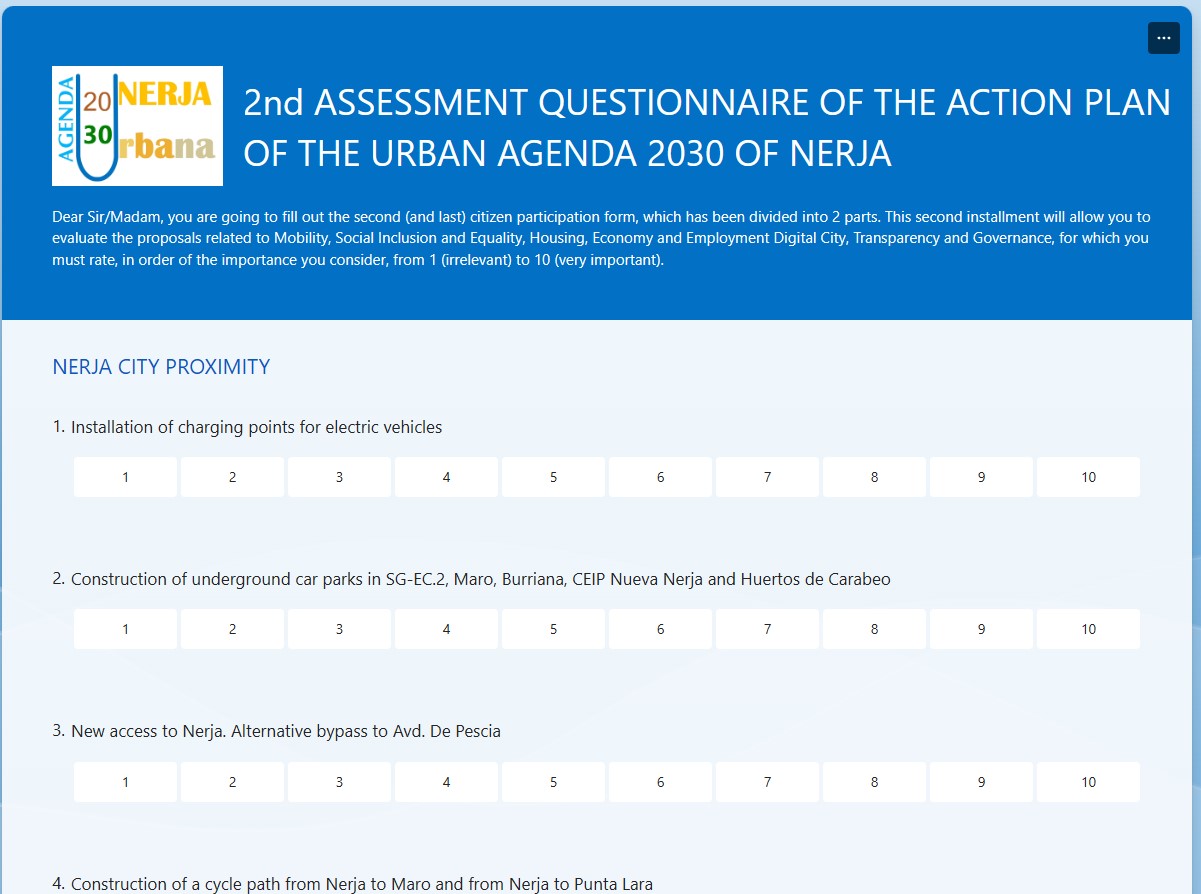Click the NERJA CITY PROXIMITY section heading

pos(161,367)
